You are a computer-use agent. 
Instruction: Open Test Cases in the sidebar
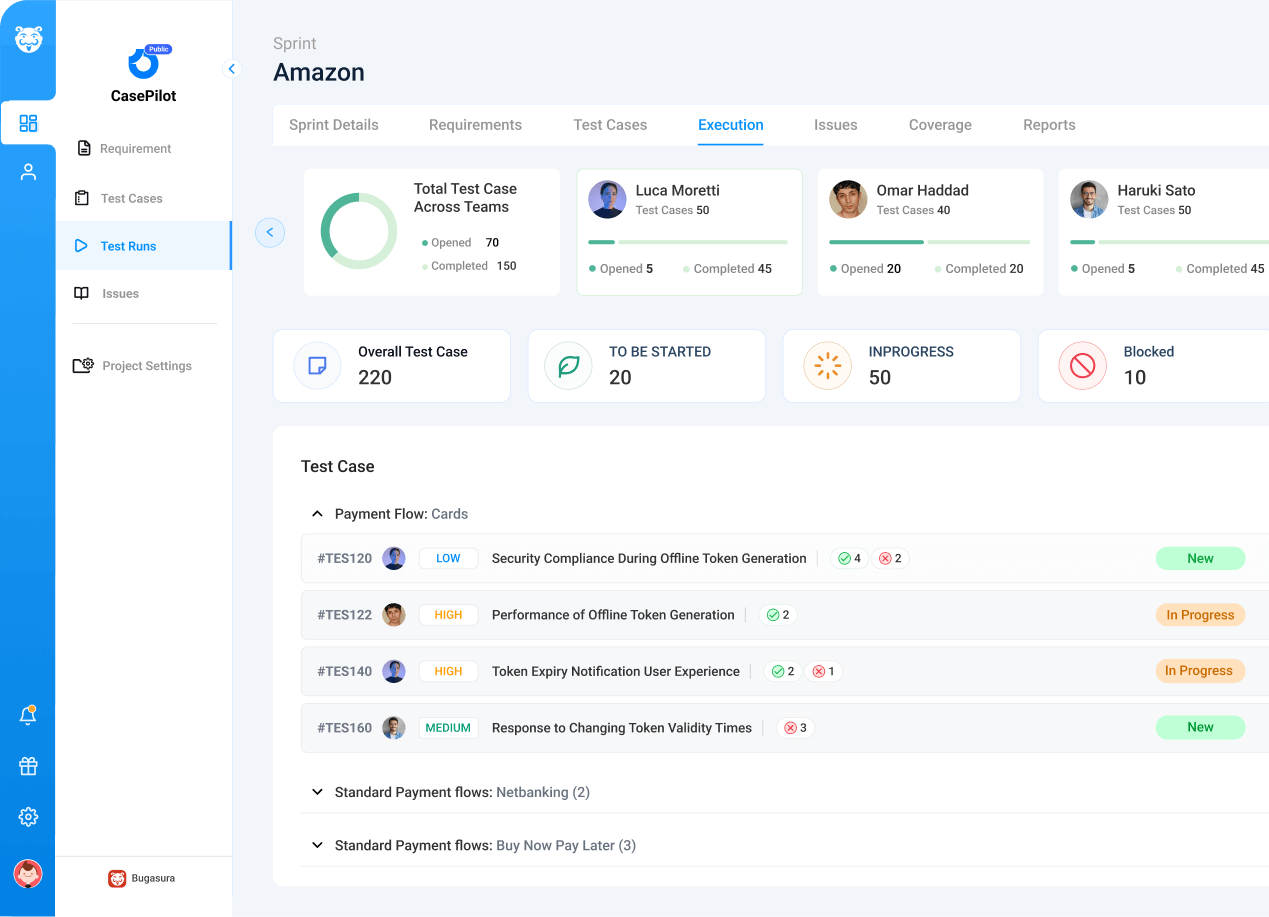pos(131,199)
